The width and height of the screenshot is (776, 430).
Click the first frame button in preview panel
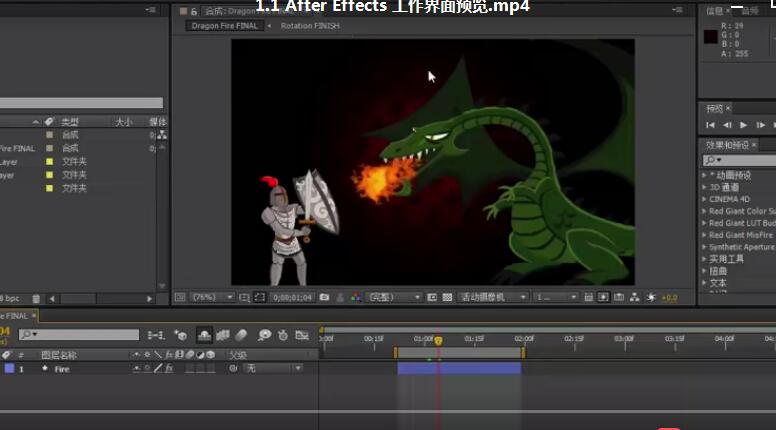pyautogui.click(x=710, y=125)
